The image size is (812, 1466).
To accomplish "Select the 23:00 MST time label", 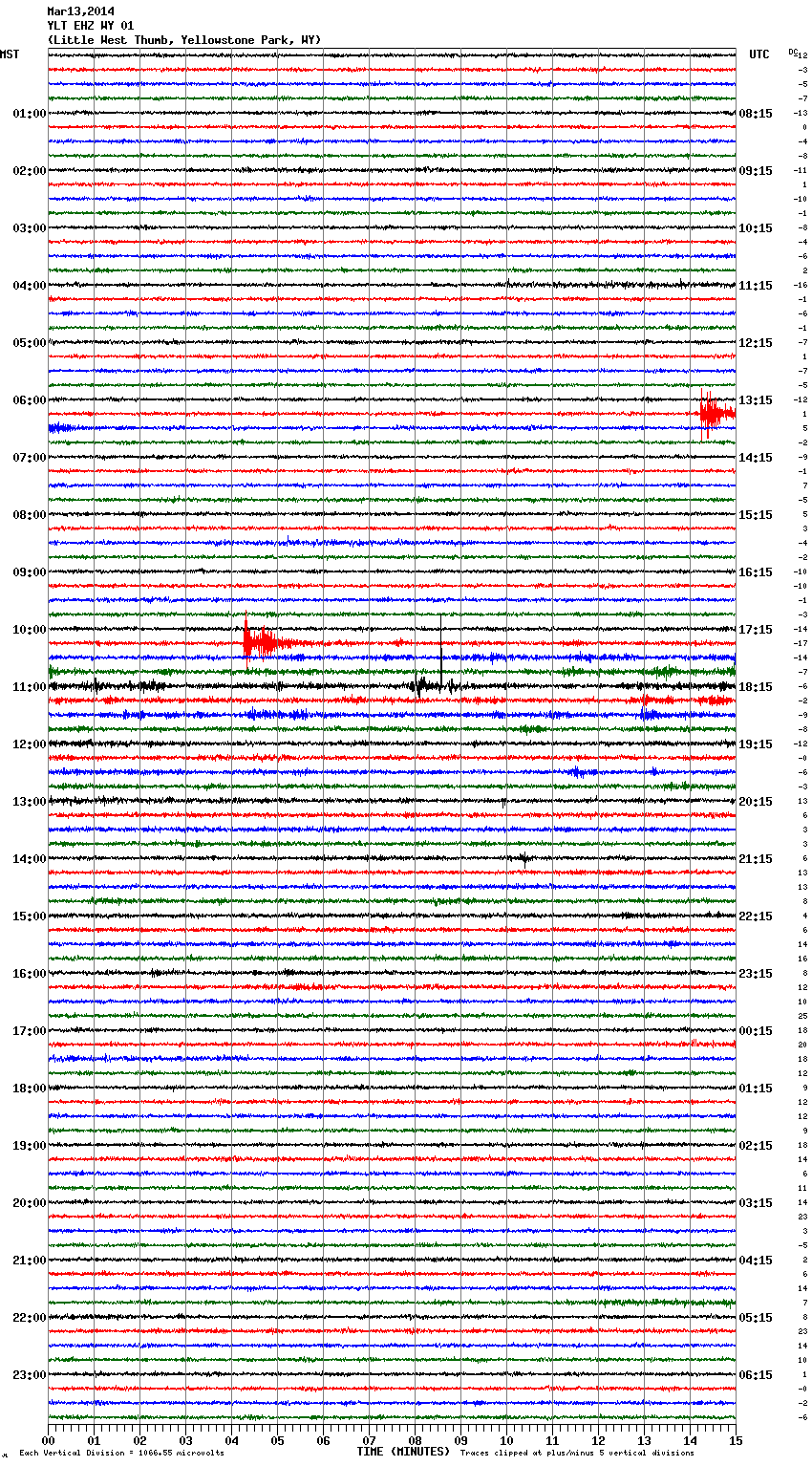I will pos(29,1375).
